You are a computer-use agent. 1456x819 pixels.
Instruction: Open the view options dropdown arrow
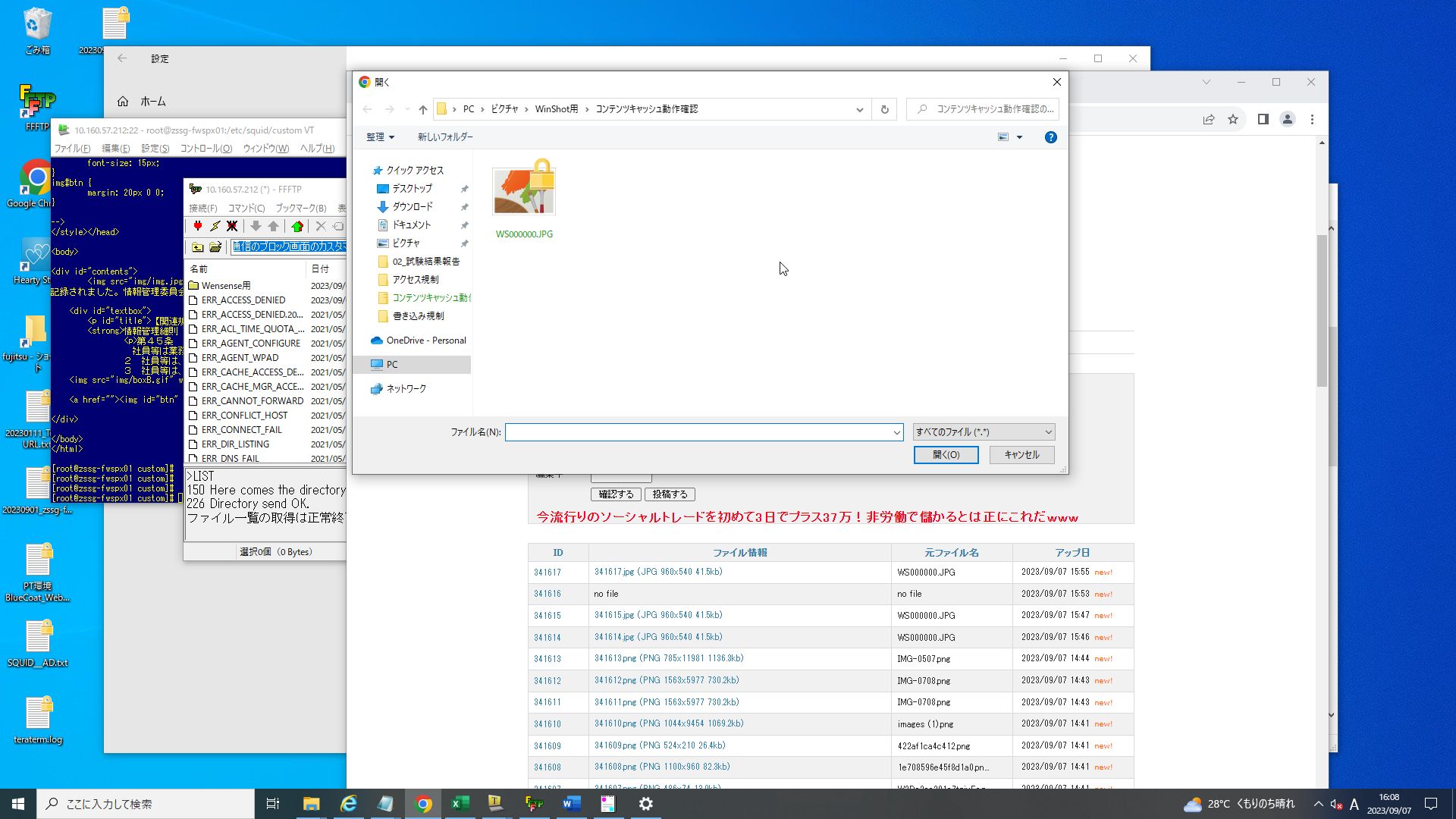[x=1019, y=137]
